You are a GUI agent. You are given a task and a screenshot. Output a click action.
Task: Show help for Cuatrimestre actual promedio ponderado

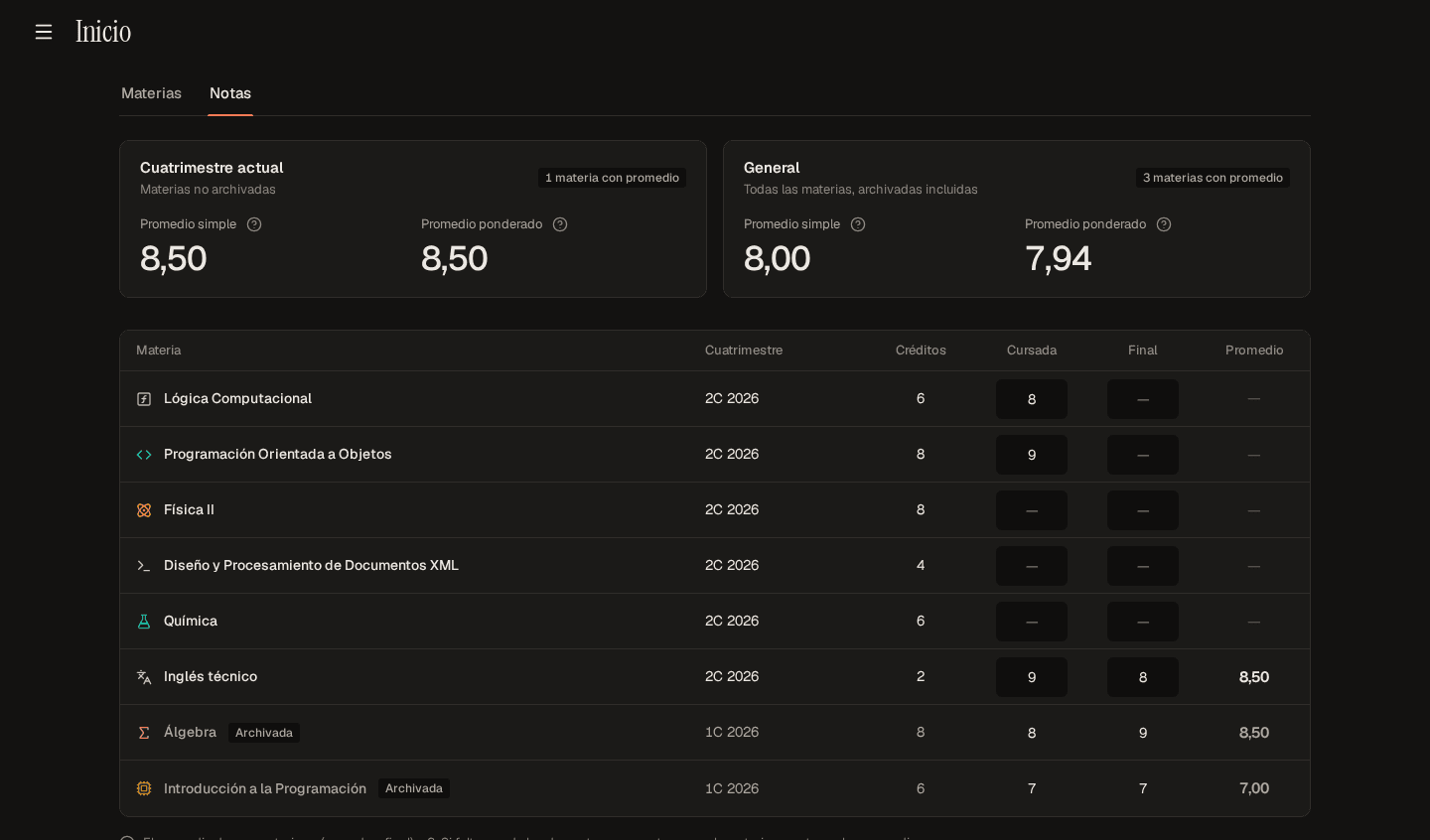click(560, 224)
